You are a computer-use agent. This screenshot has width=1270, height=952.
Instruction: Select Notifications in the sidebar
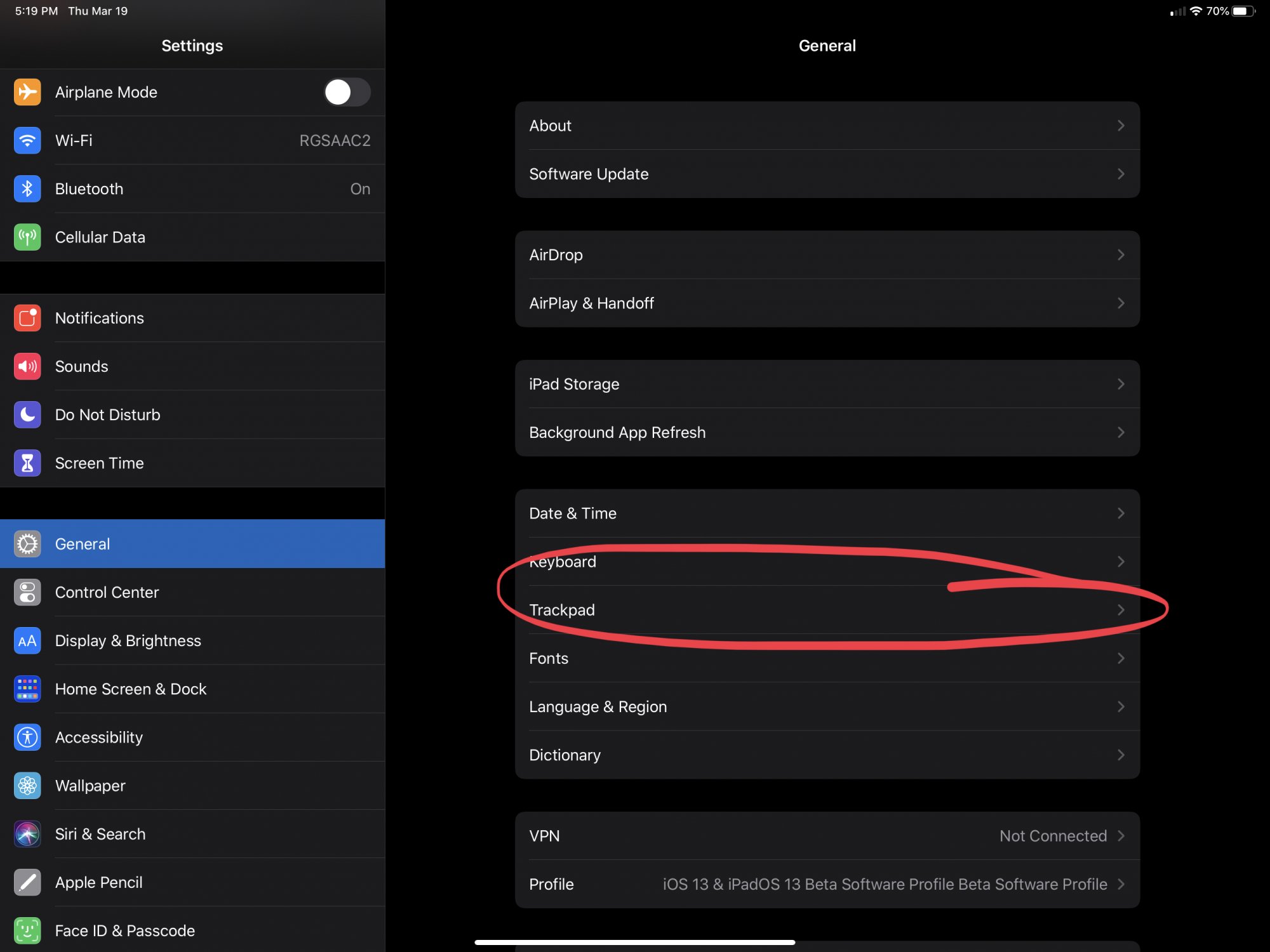pos(192,318)
